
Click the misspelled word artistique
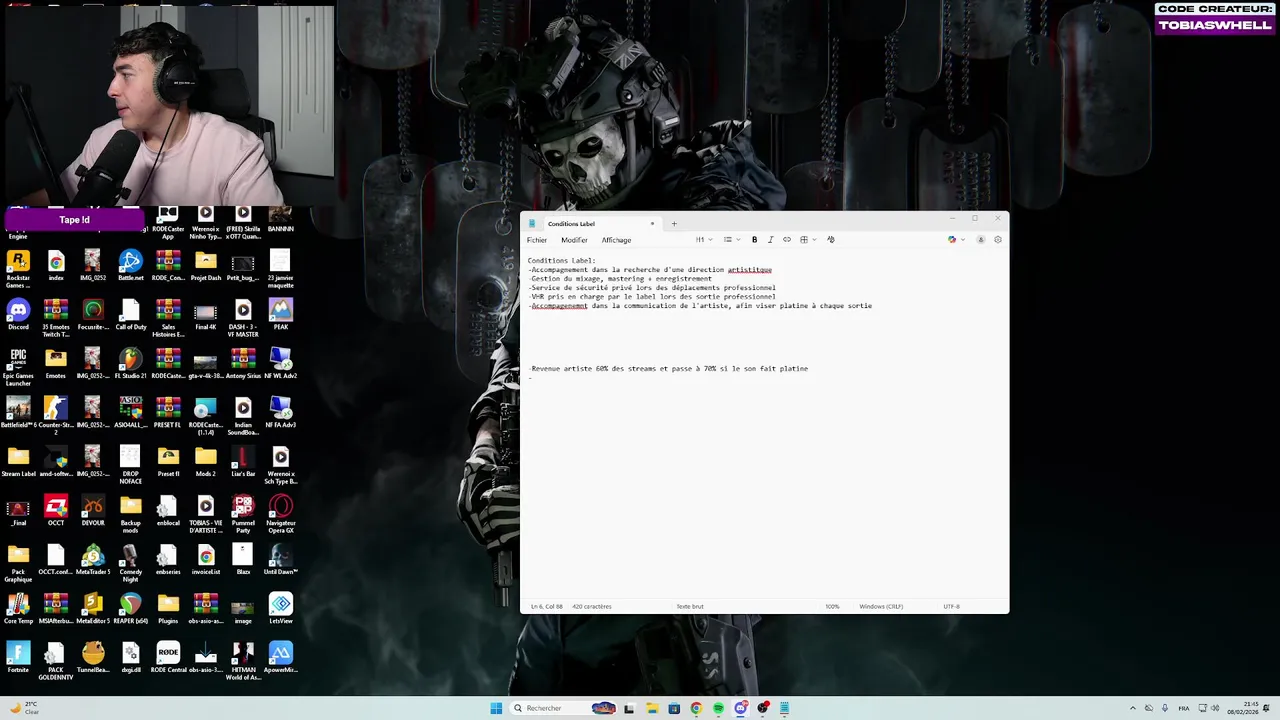750,270
